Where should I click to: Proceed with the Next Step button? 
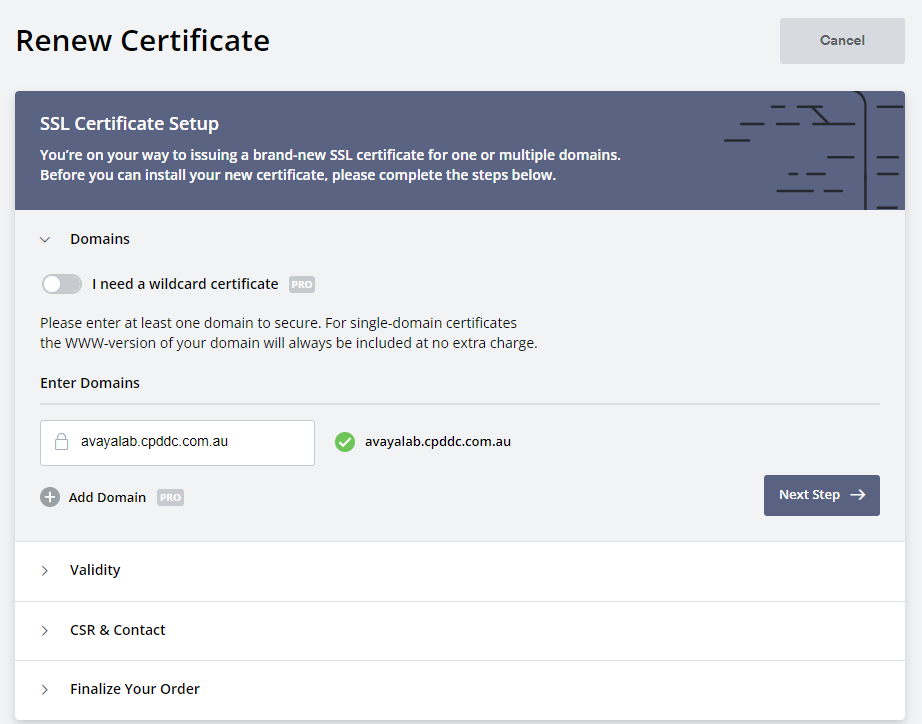[821, 495]
